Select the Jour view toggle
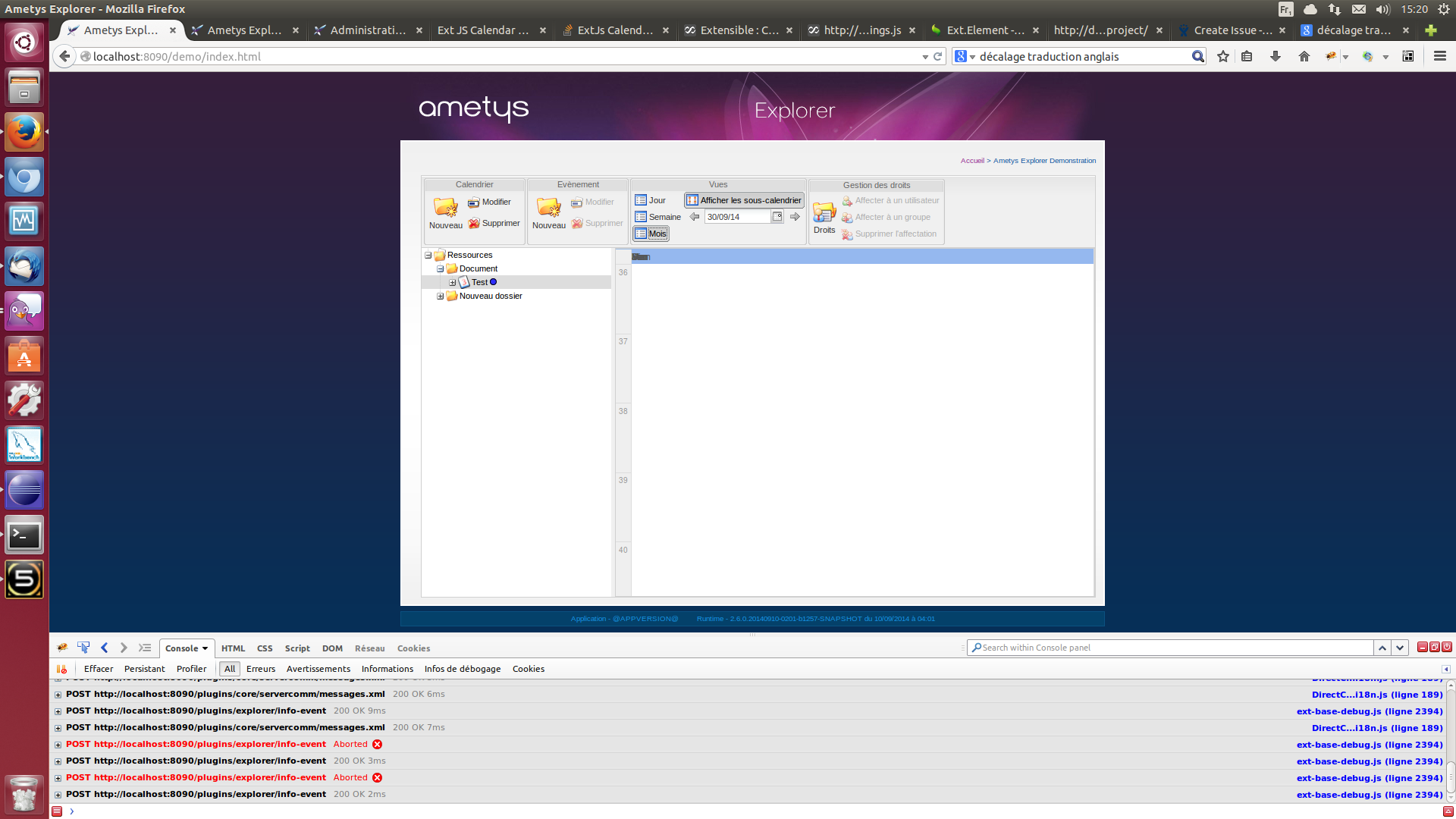 (651, 200)
